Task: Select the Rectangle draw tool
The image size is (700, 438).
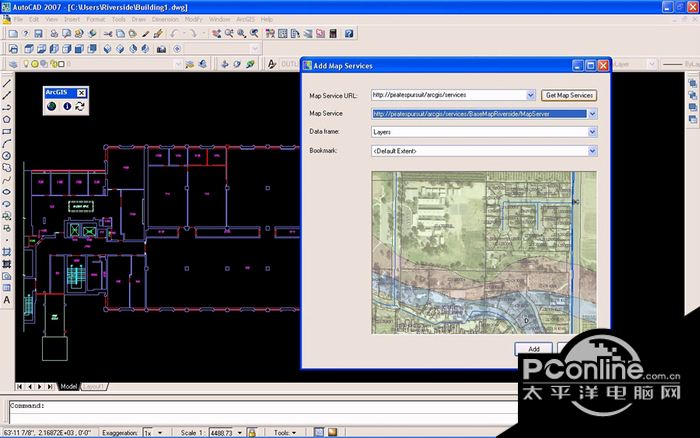Action: coord(7,132)
